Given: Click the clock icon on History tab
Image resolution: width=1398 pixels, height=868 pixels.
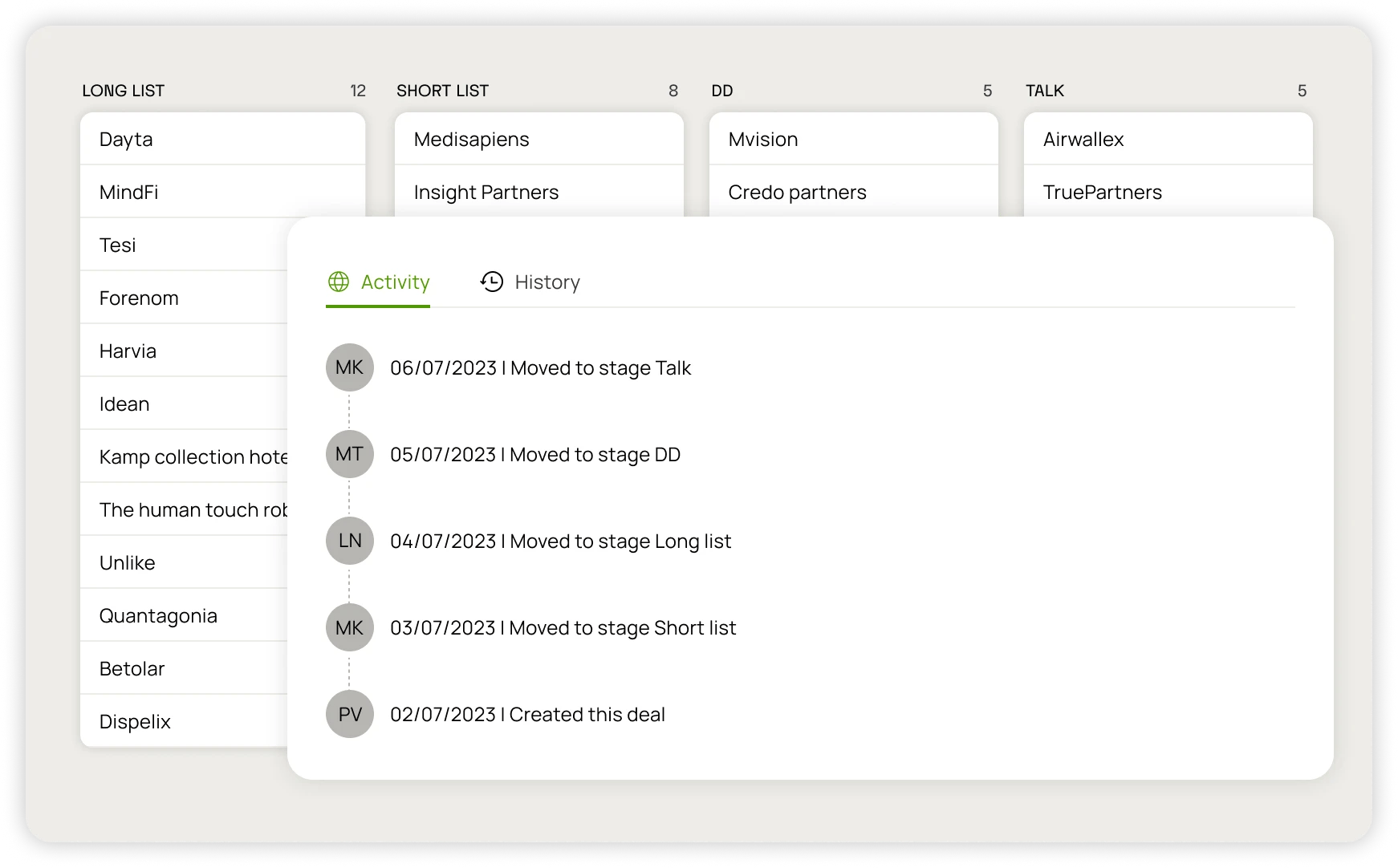Looking at the screenshot, I should 492,282.
